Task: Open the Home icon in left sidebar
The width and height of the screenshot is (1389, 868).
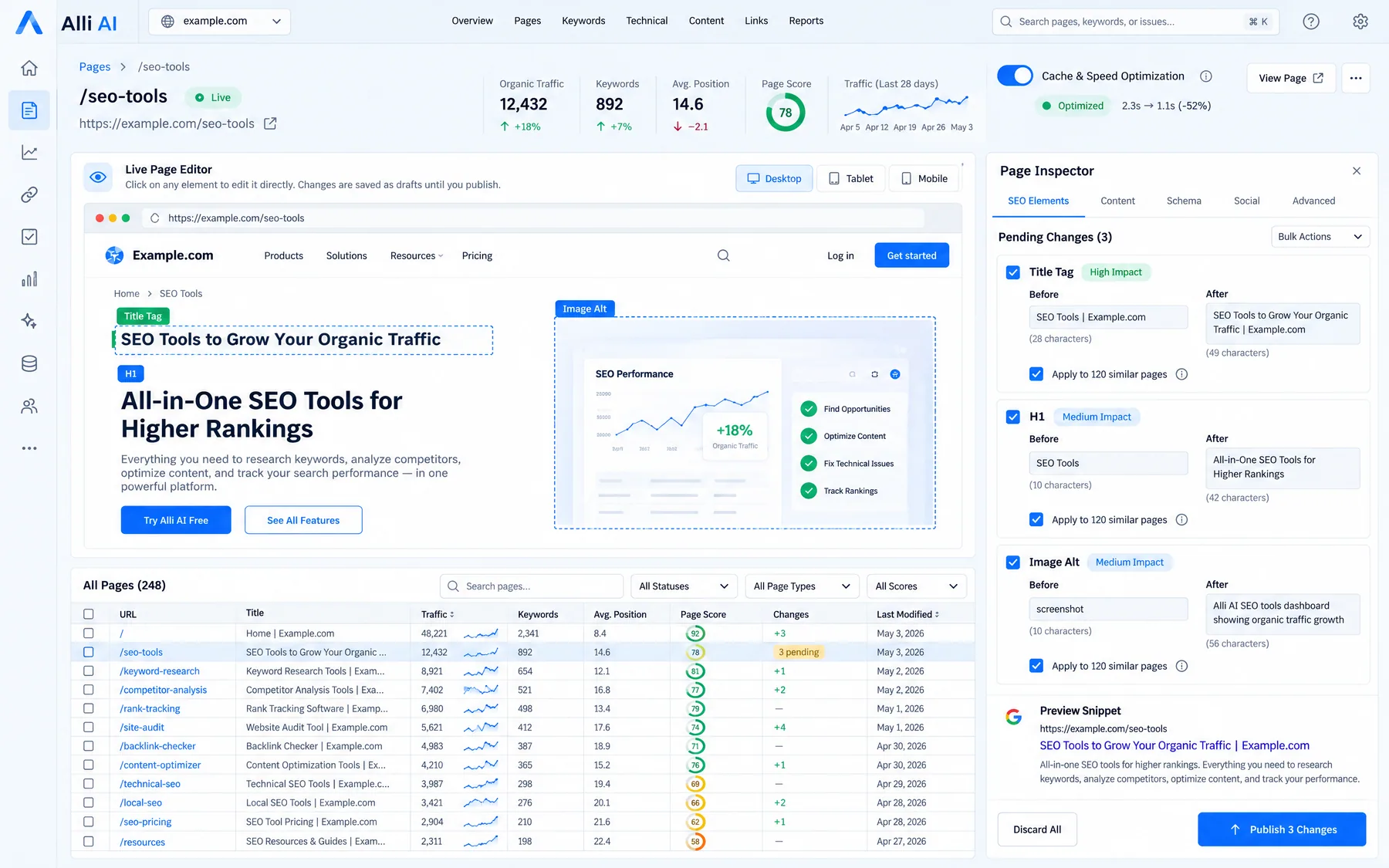Action: pyautogui.click(x=29, y=68)
